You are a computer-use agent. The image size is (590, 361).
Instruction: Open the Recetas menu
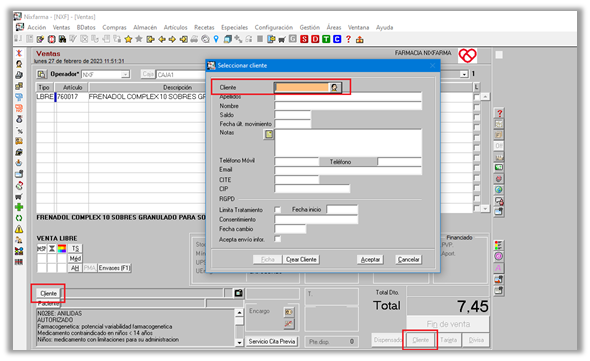pyautogui.click(x=204, y=27)
